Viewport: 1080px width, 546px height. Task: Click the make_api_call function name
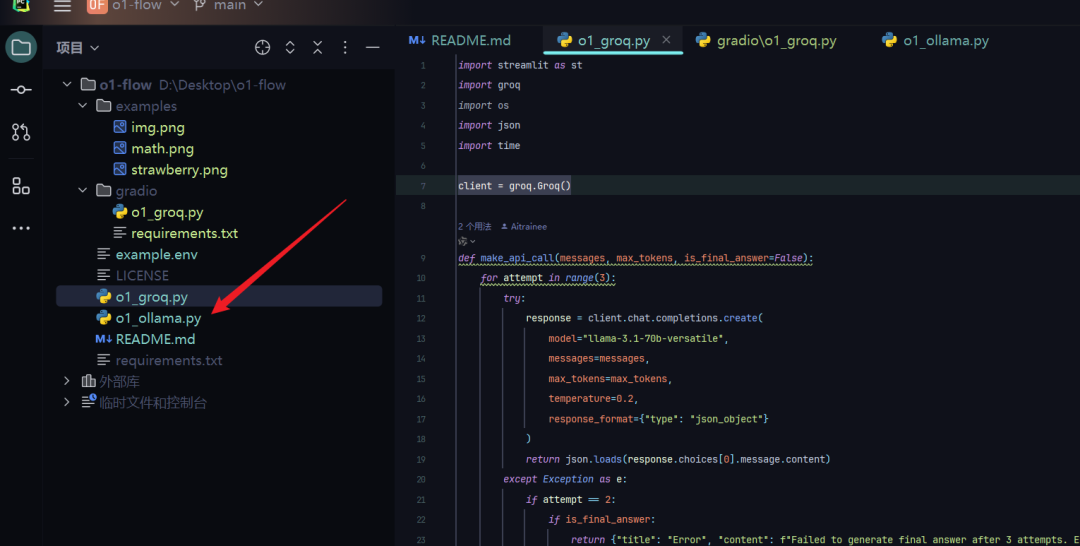tap(517, 258)
